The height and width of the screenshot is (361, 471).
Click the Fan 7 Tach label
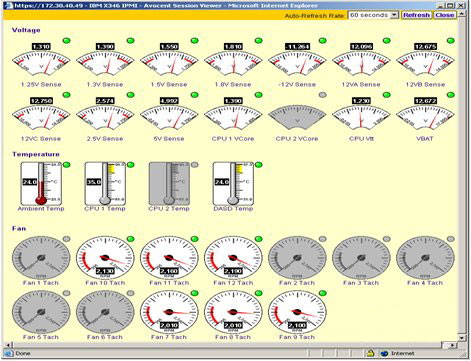[169, 337]
